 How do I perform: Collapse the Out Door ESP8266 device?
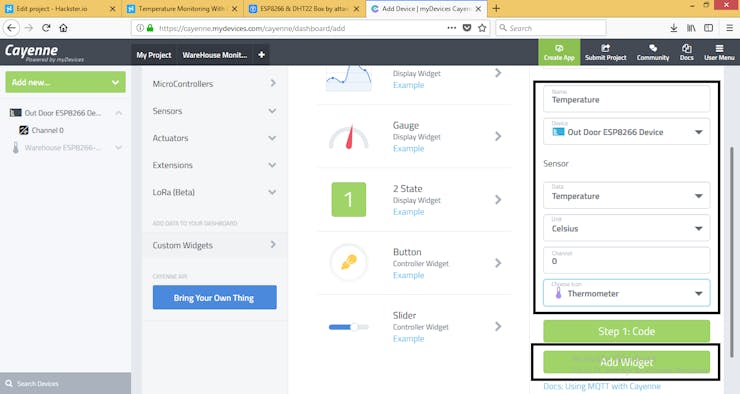[118, 113]
